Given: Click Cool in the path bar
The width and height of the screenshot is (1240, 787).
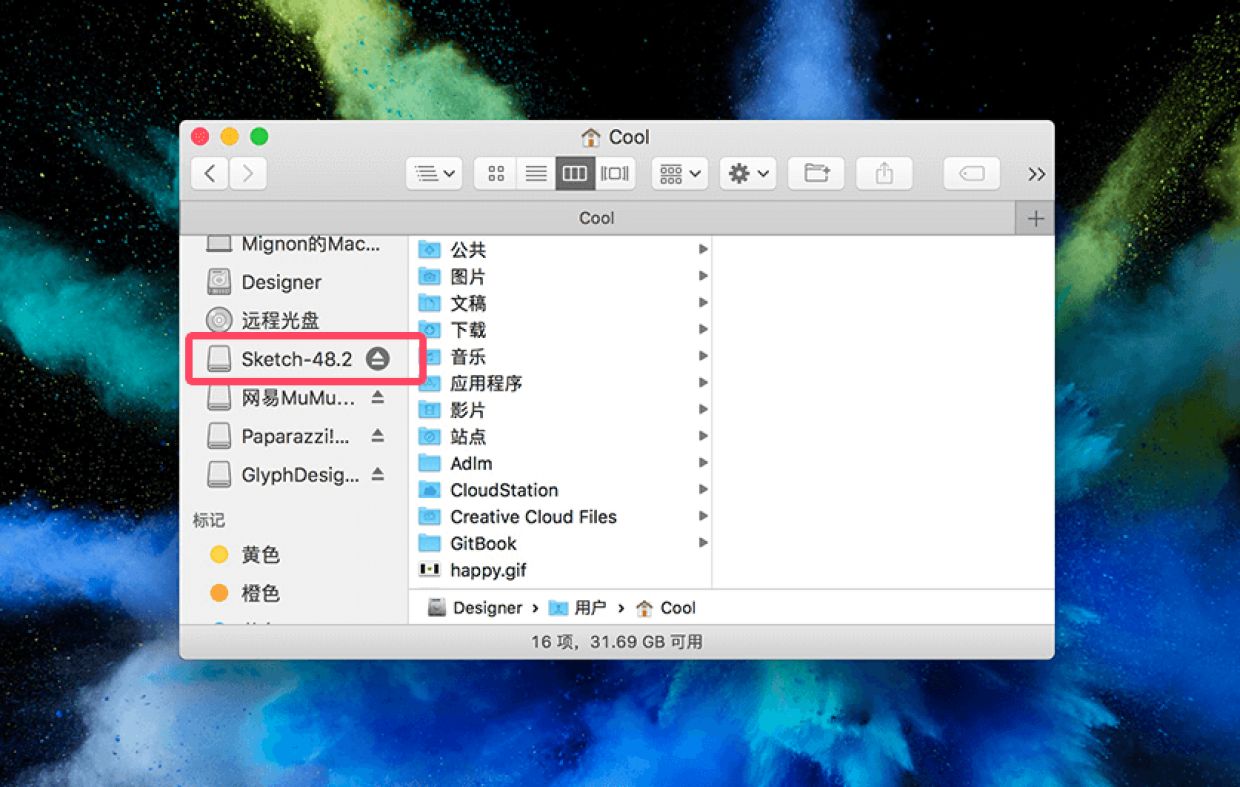Looking at the screenshot, I should tap(665, 608).
